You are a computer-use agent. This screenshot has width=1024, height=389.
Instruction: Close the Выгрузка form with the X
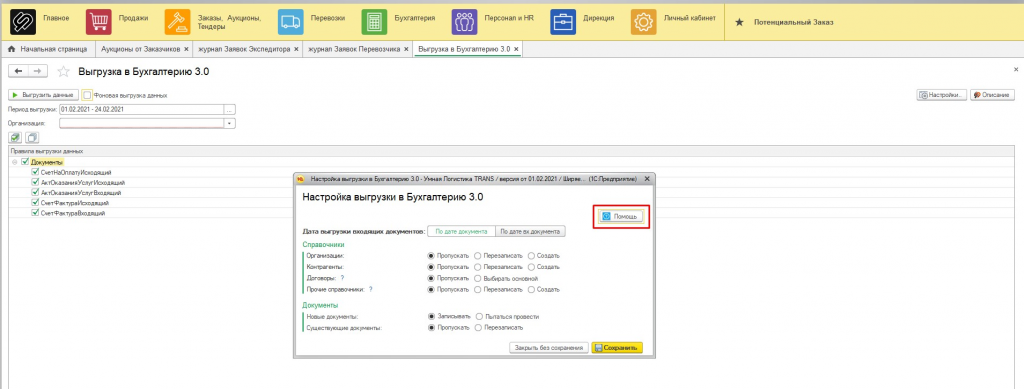[x=1016, y=69]
